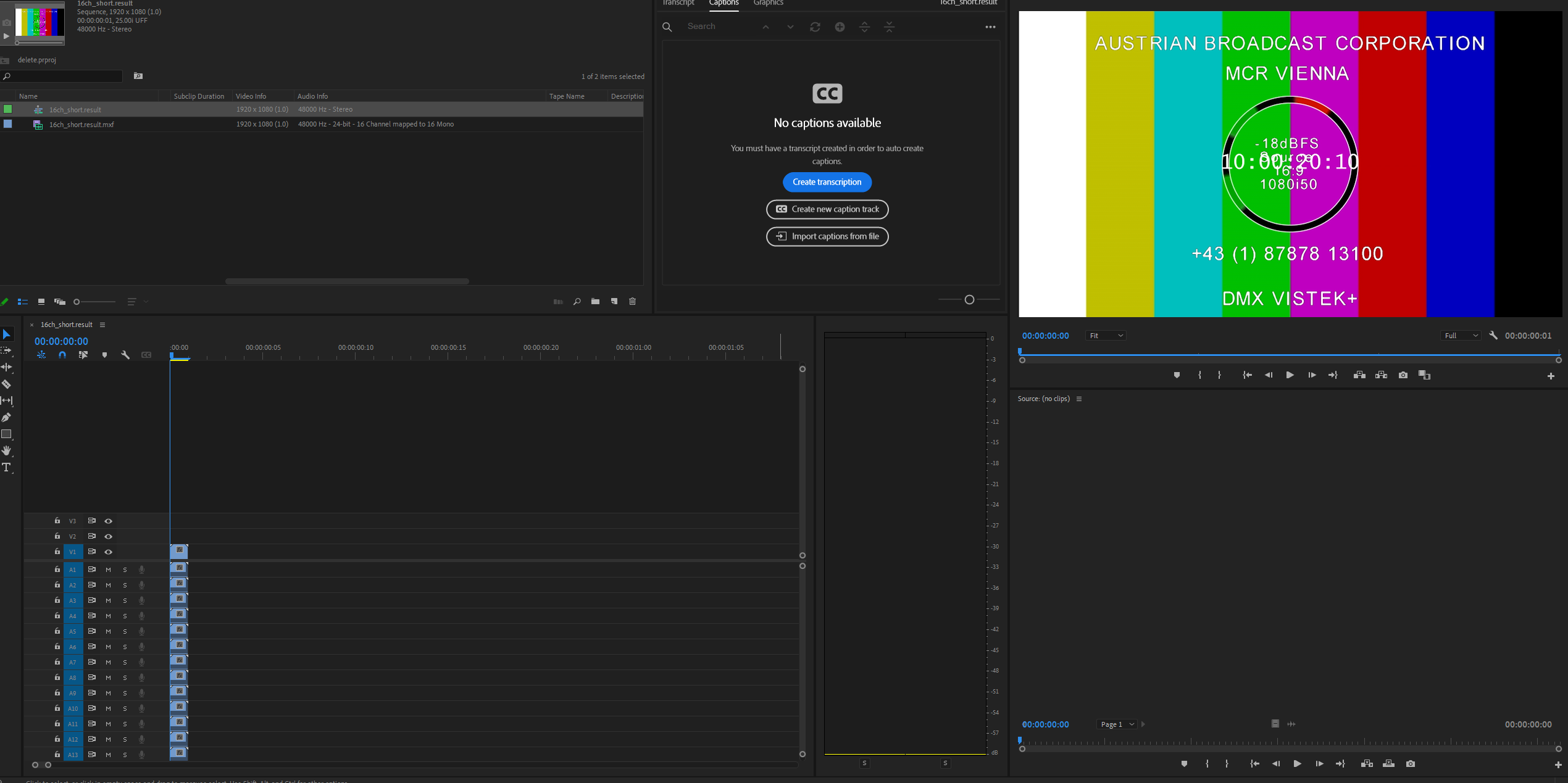The image size is (1568, 783).
Task: Open the Source monitor panel menu
Action: [x=1079, y=399]
